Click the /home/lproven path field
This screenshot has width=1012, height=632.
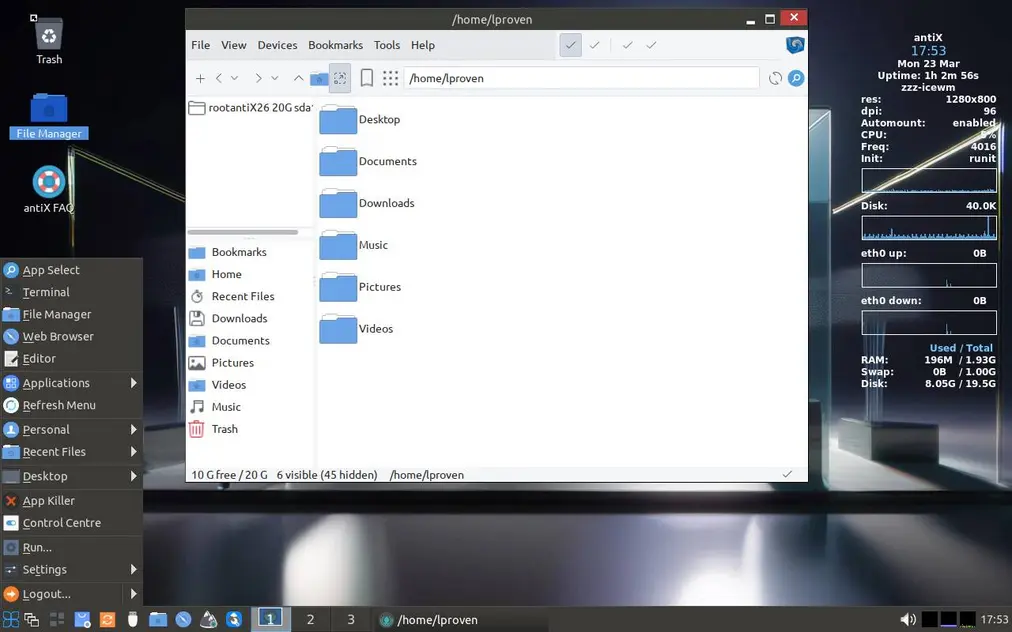[582, 78]
